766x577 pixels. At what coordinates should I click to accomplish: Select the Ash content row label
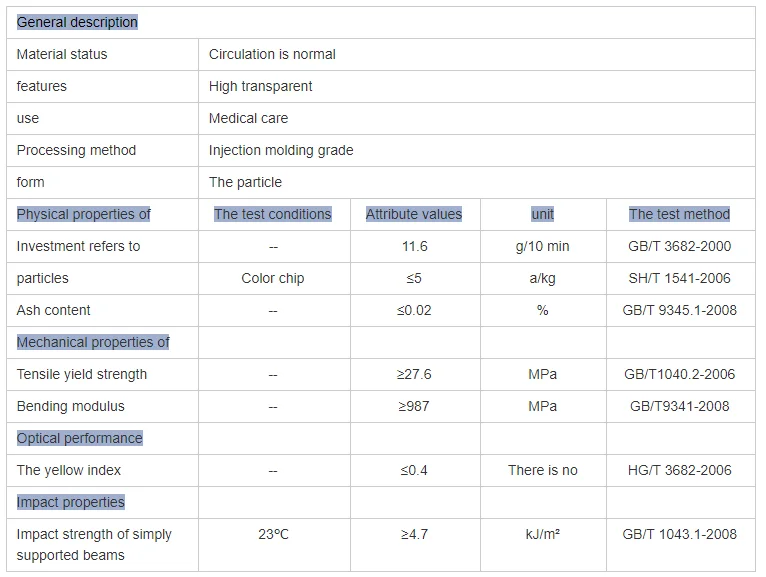click(x=53, y=310)
